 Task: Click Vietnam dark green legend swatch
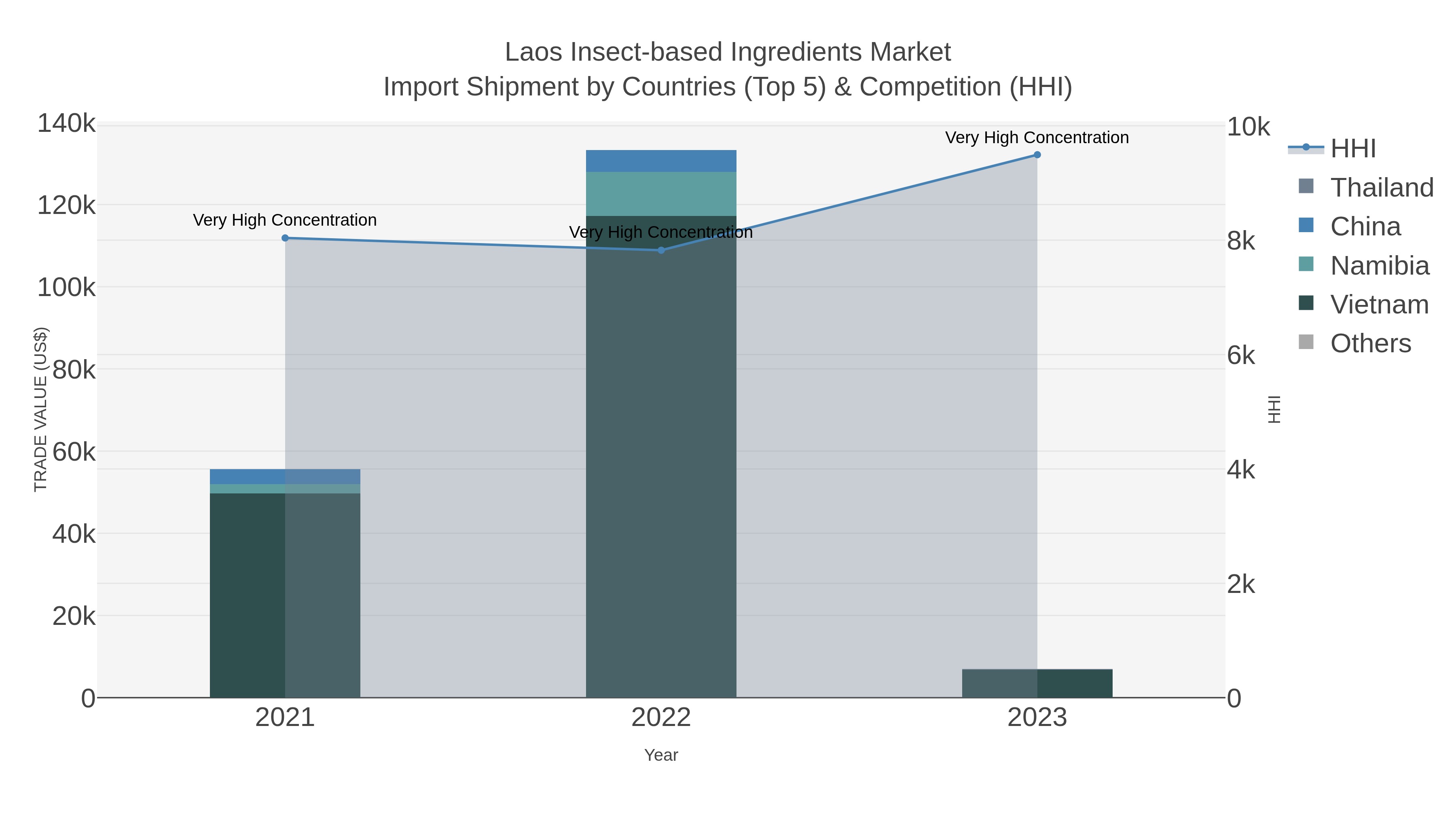coord(1306,303)
